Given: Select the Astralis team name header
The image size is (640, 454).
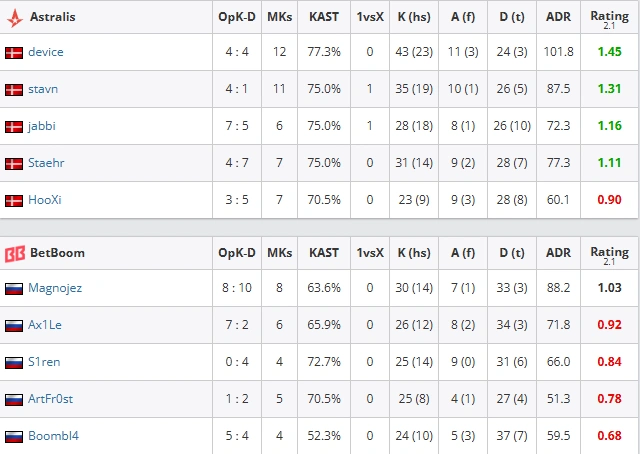Looking at the screenshot, I should pyautogui.click(x=53, y=17).
